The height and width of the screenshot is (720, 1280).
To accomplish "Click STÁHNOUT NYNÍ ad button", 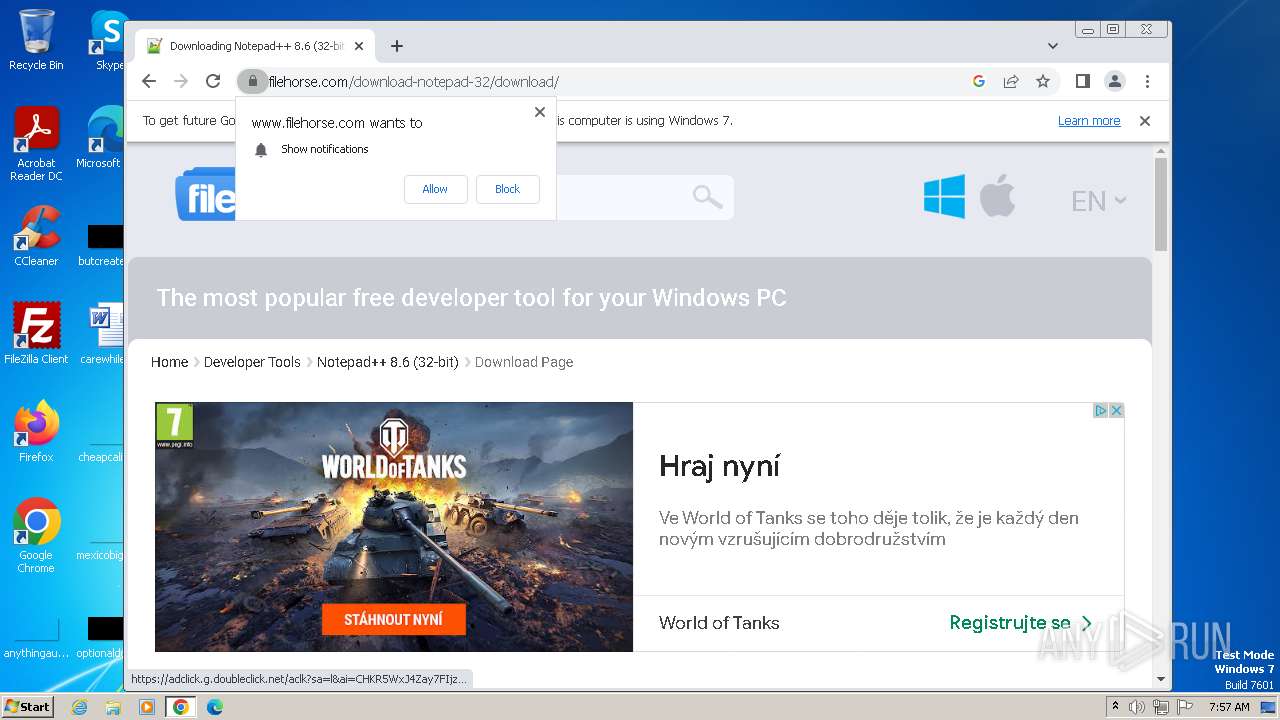I will click(394, 619).
